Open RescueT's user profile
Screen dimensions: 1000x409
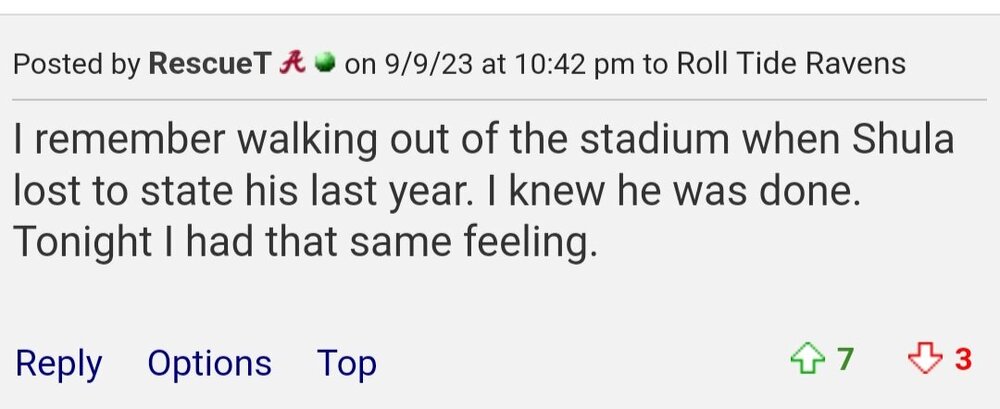[209, 64]
